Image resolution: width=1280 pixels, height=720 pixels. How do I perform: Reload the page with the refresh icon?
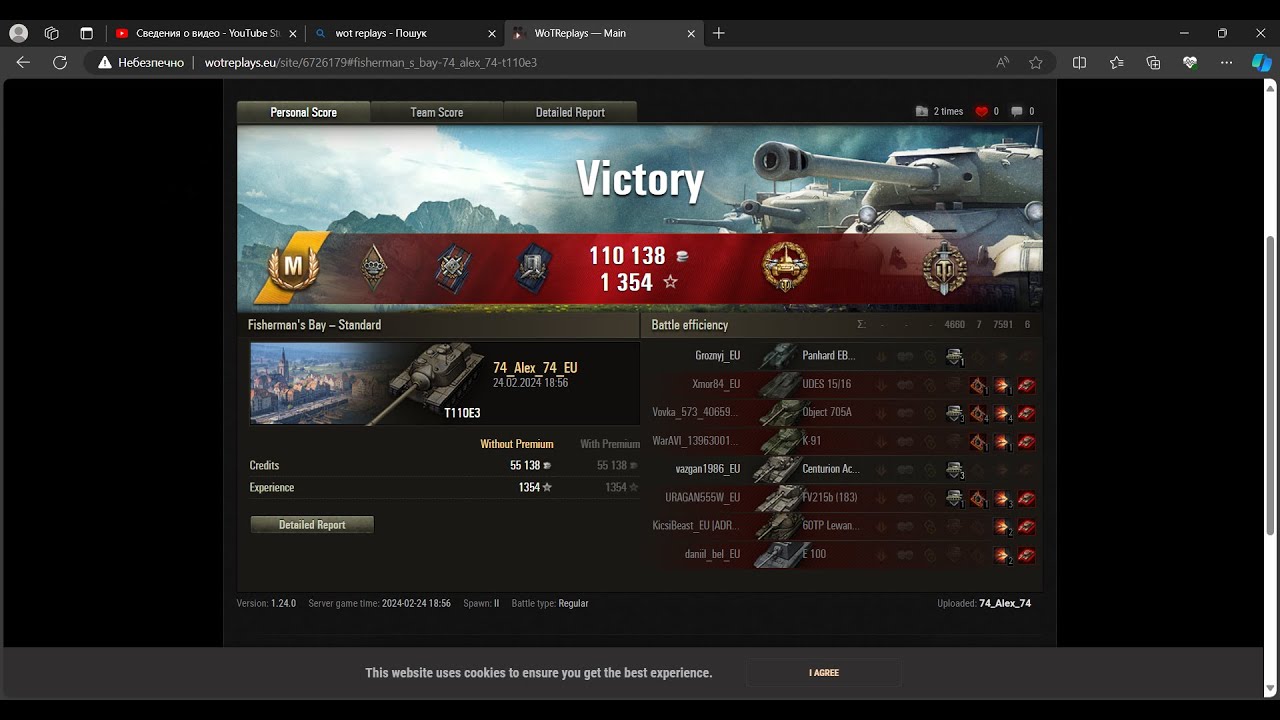pos(60,62)
